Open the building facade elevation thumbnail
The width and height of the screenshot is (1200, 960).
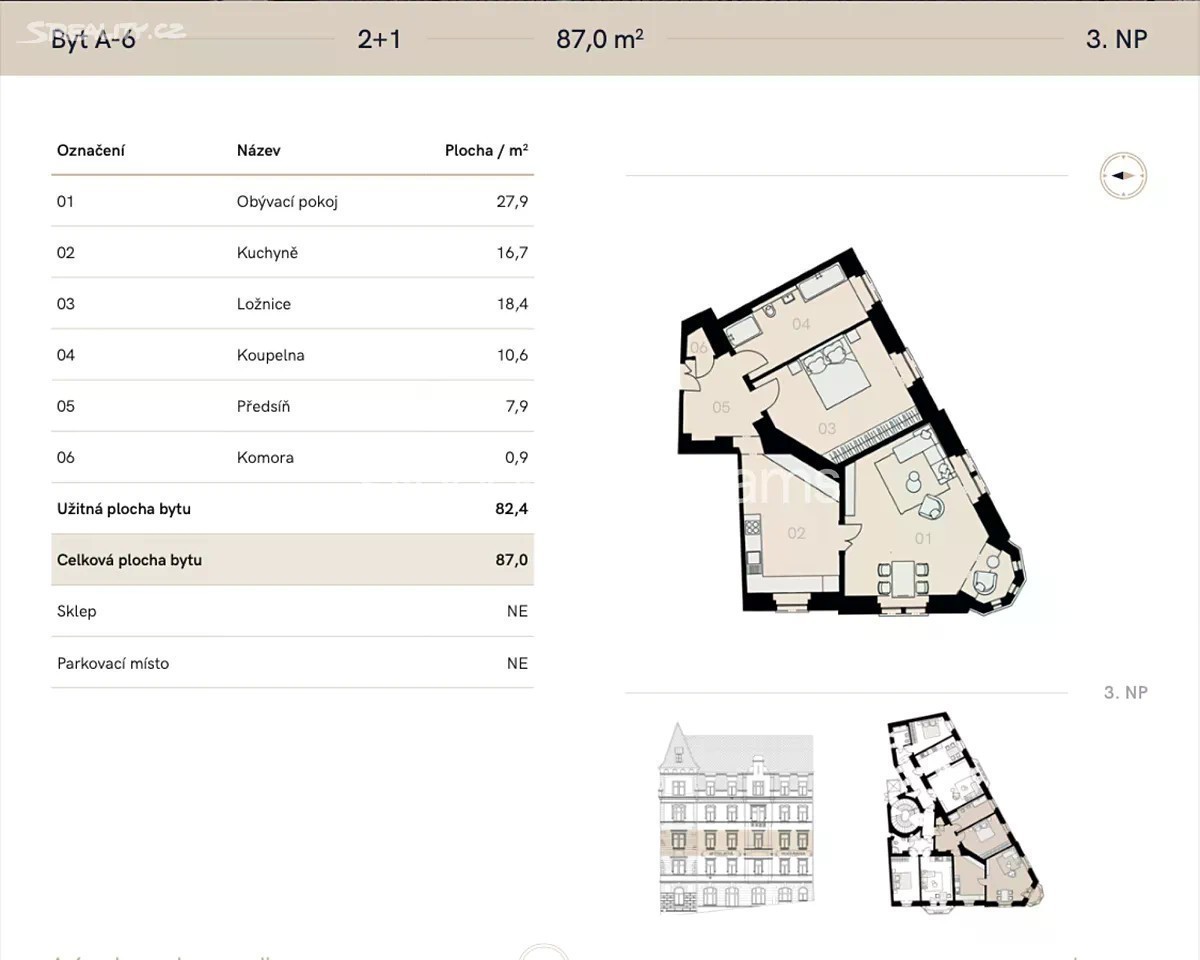[x=735, y=817]
